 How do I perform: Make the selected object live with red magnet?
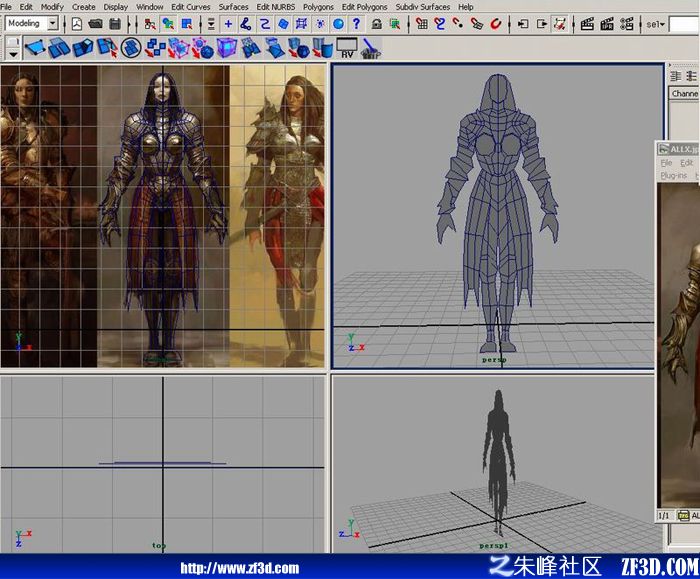coord(496,24)
